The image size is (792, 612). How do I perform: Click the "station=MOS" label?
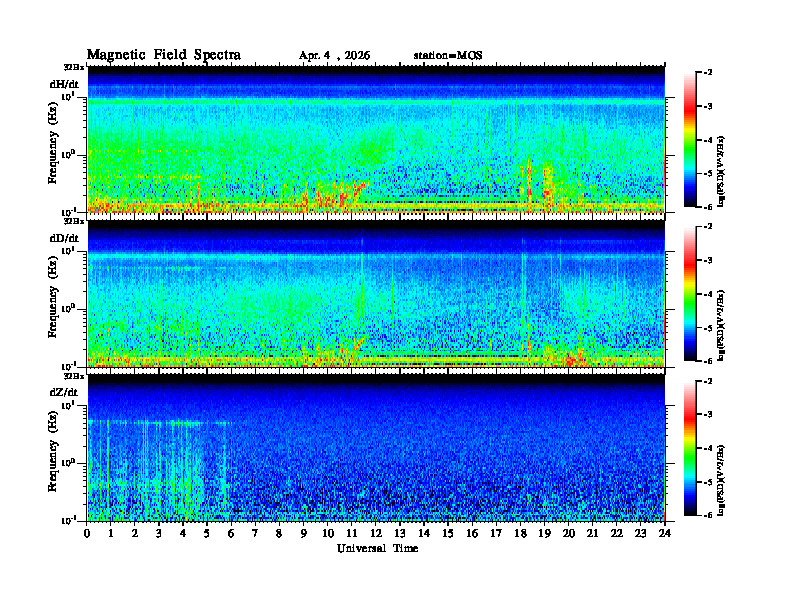click(448, 56)
